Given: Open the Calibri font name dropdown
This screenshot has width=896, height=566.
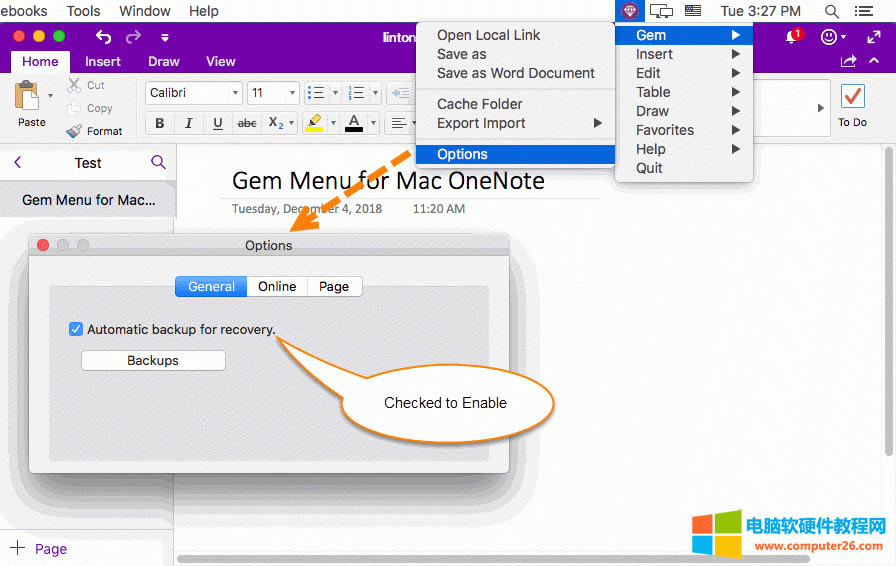Looking at the screenshot, I should 236,93.
